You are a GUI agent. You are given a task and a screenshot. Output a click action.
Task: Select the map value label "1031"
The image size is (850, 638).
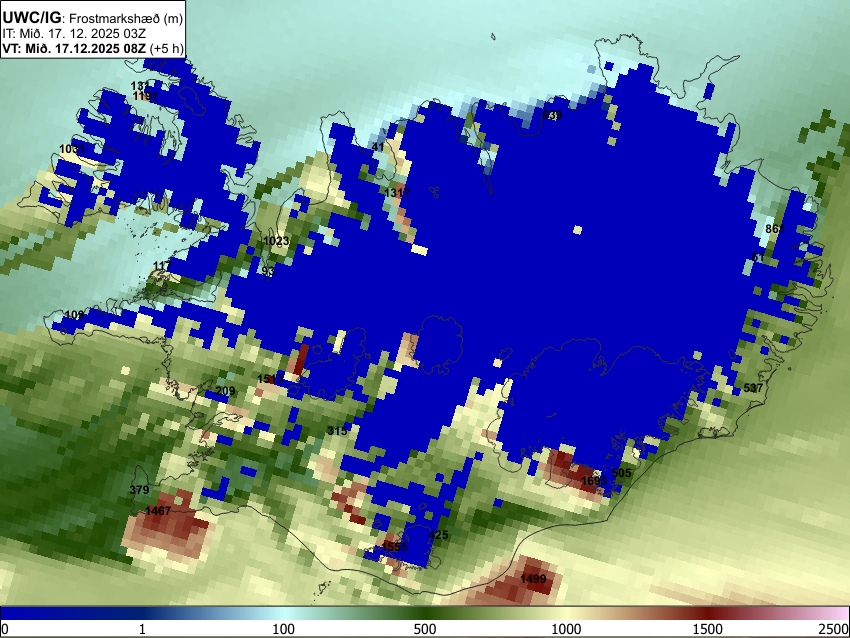click(72, 149)
